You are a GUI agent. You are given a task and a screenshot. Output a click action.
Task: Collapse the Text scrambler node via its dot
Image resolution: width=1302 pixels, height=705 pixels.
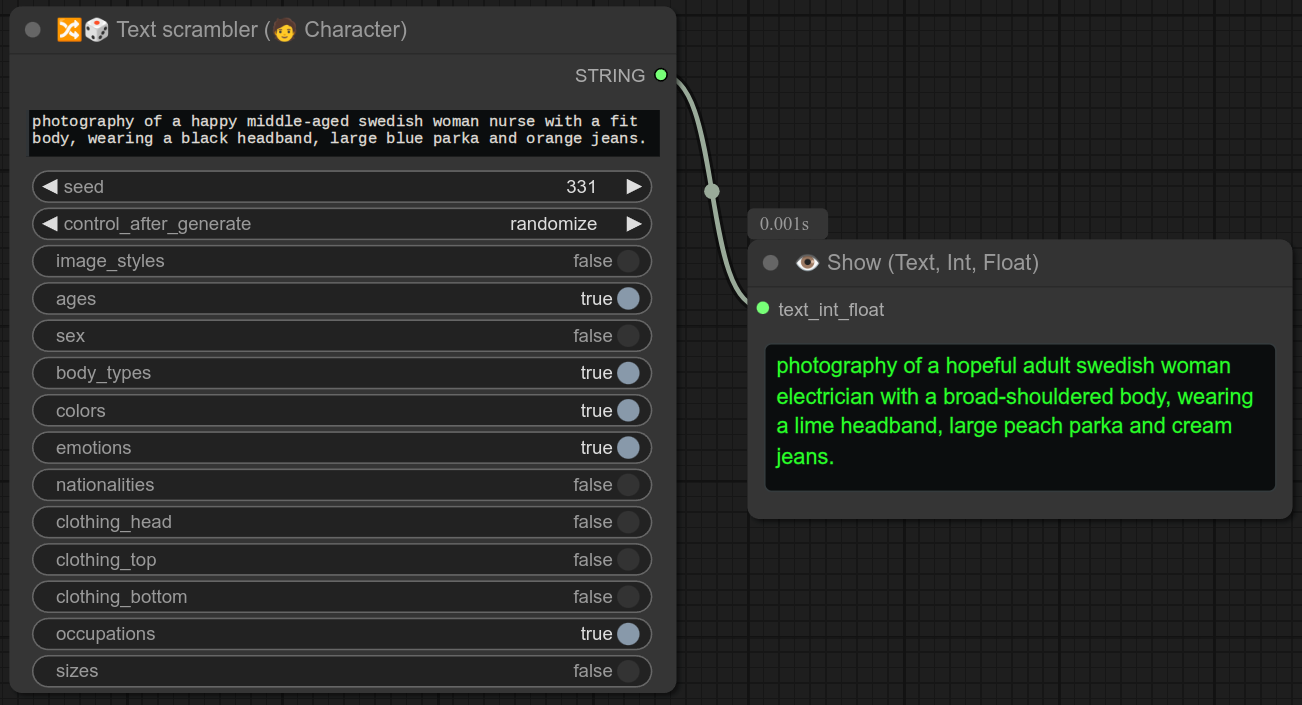pyautogui.click(x=33, y=30)
